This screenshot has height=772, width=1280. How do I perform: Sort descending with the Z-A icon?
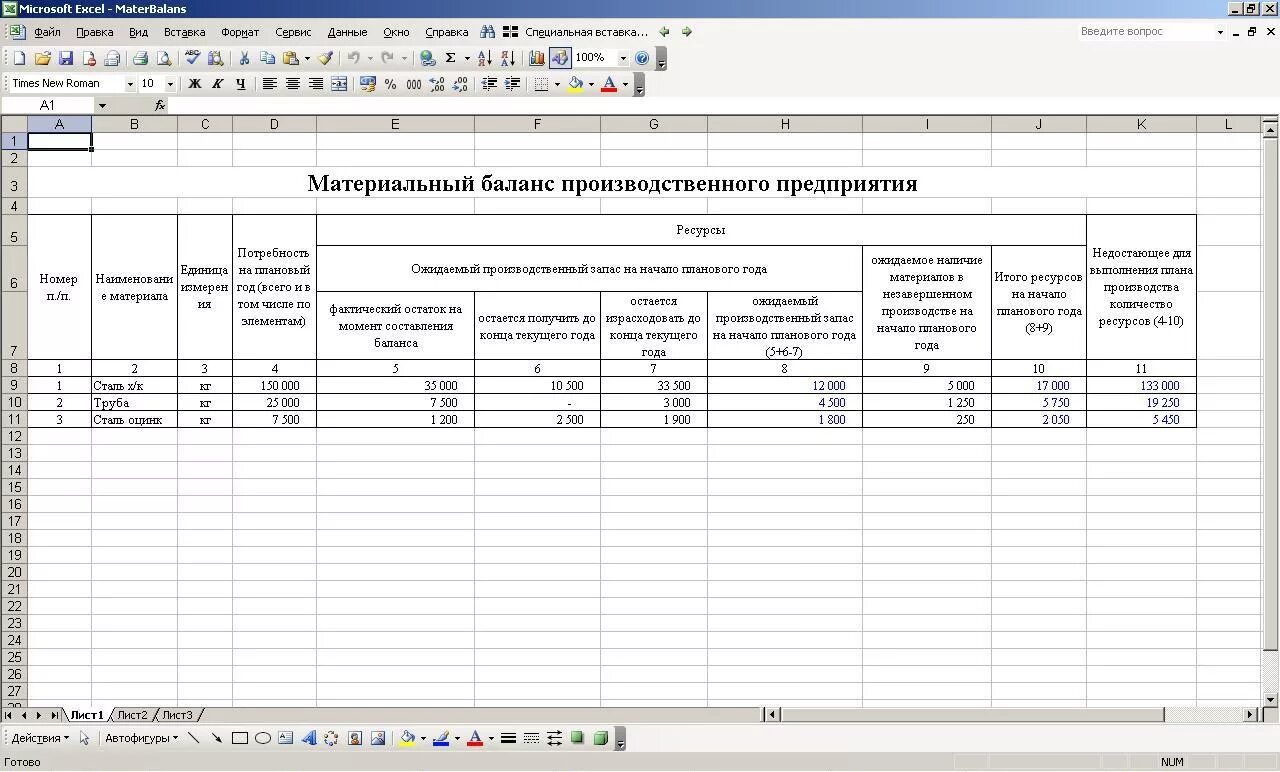pyautogui.click(x=508, y=58)
